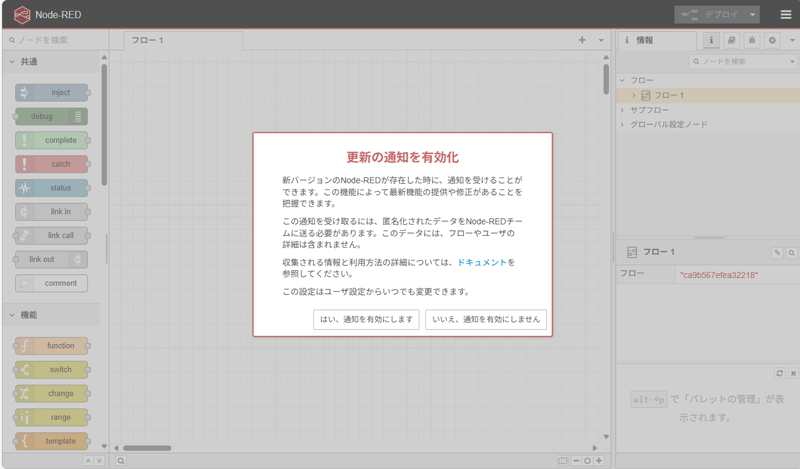Select the function node in palette
The image size is (800, 469).
point(52,345)
